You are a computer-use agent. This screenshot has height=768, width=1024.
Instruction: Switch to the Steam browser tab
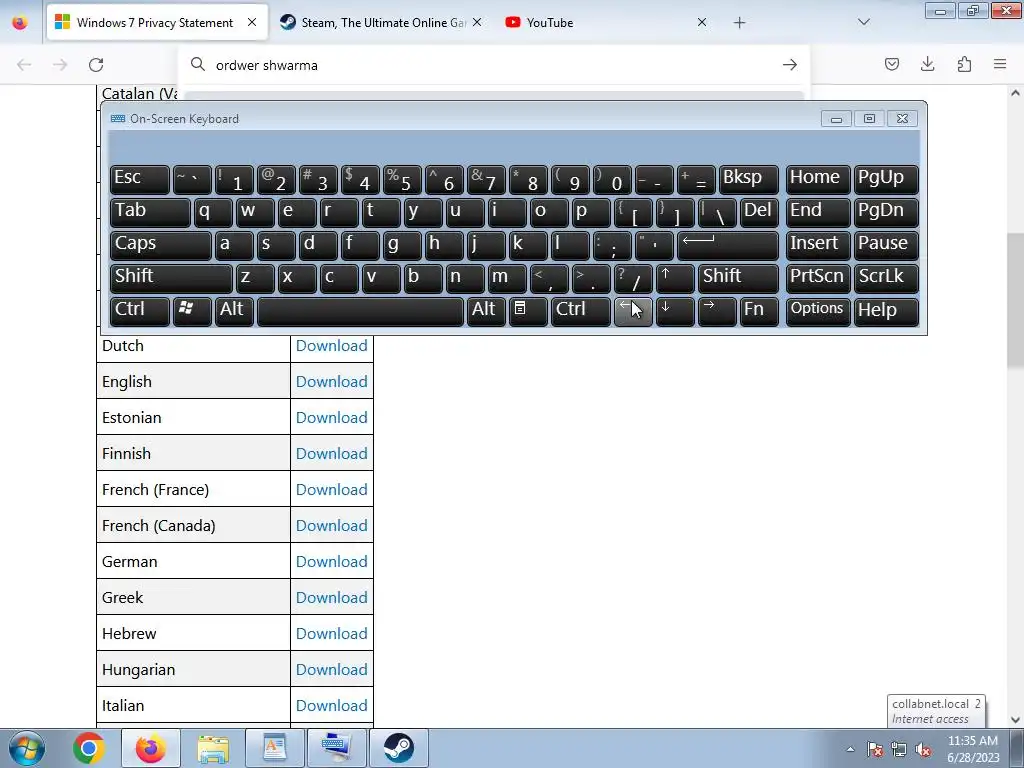pyautogui.click(x=382, y=22)
